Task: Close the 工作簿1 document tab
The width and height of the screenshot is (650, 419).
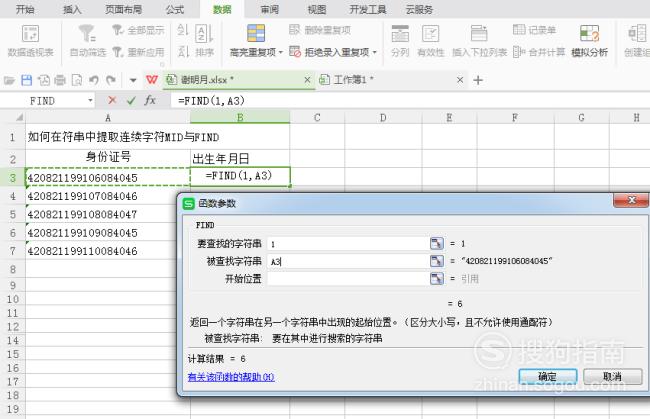Action: point(460,80)
